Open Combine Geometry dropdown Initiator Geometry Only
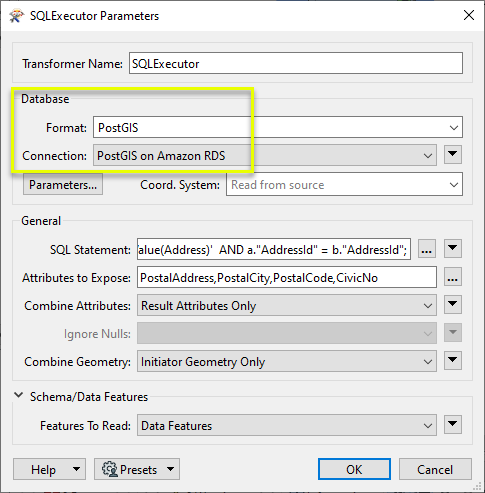 pyautogui.click(x=287, y=361)
